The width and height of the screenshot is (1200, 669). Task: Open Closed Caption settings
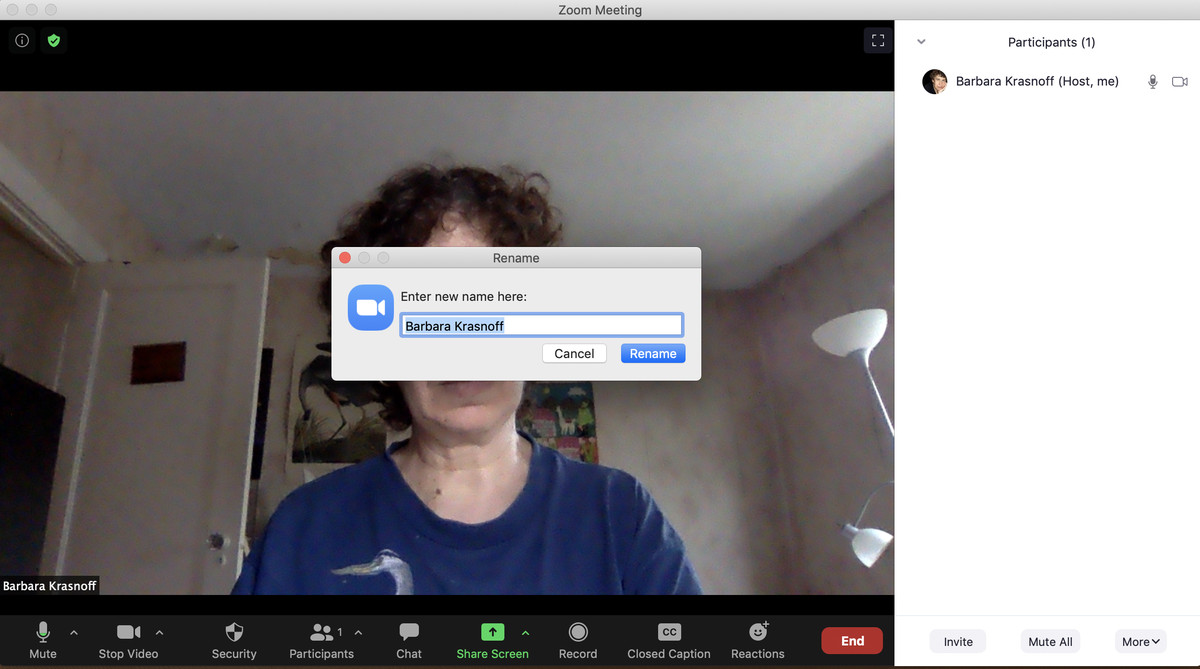(668, 640)
